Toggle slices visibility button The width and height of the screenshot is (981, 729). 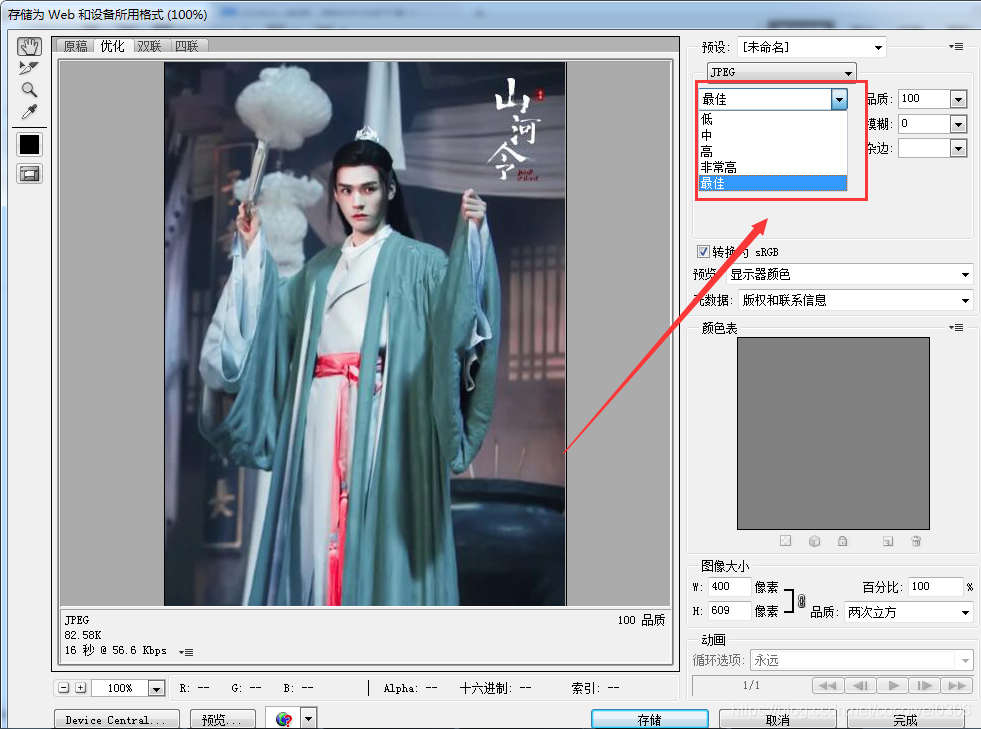coord(29,174)
